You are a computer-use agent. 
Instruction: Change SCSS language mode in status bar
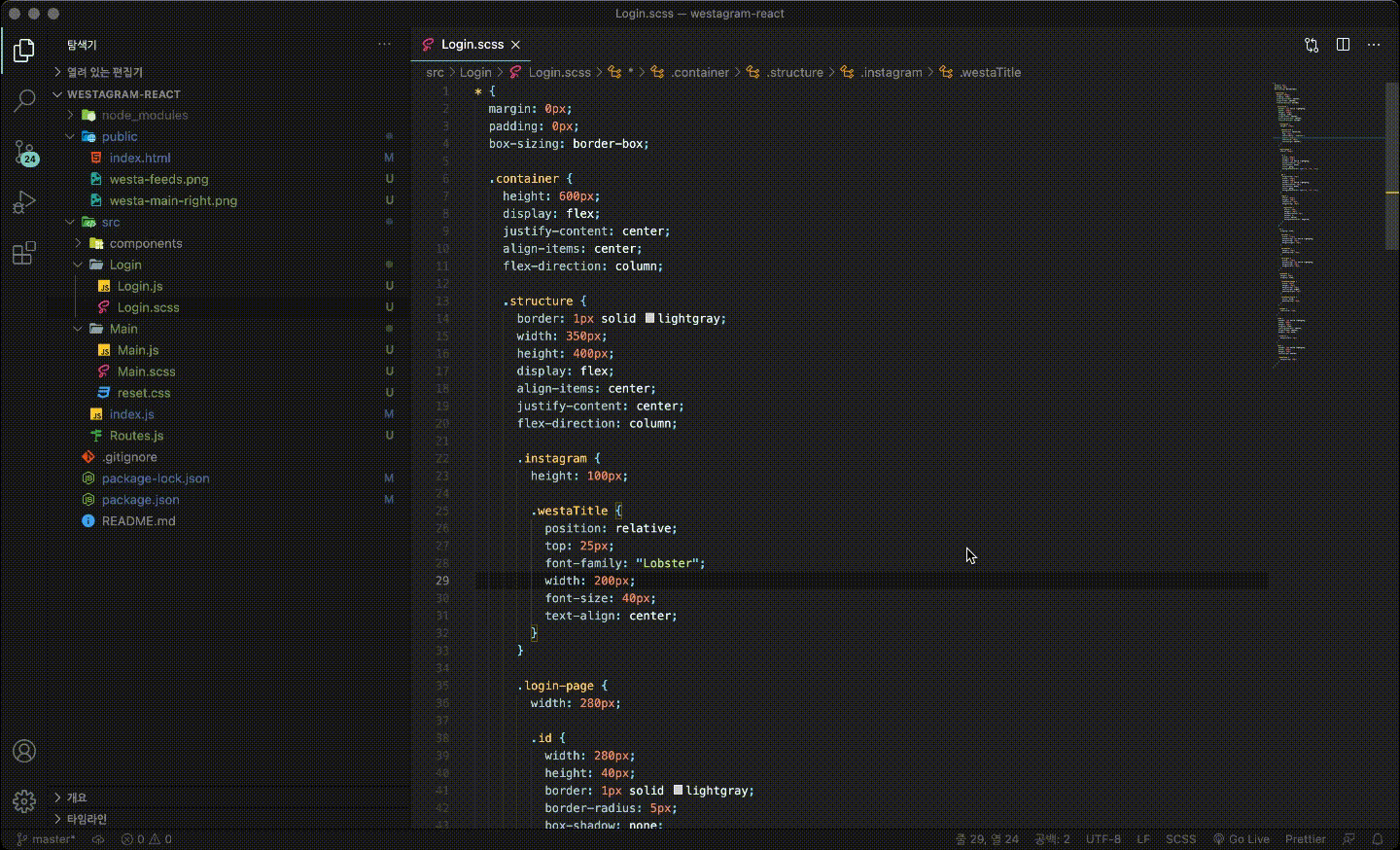(1181, 839)
